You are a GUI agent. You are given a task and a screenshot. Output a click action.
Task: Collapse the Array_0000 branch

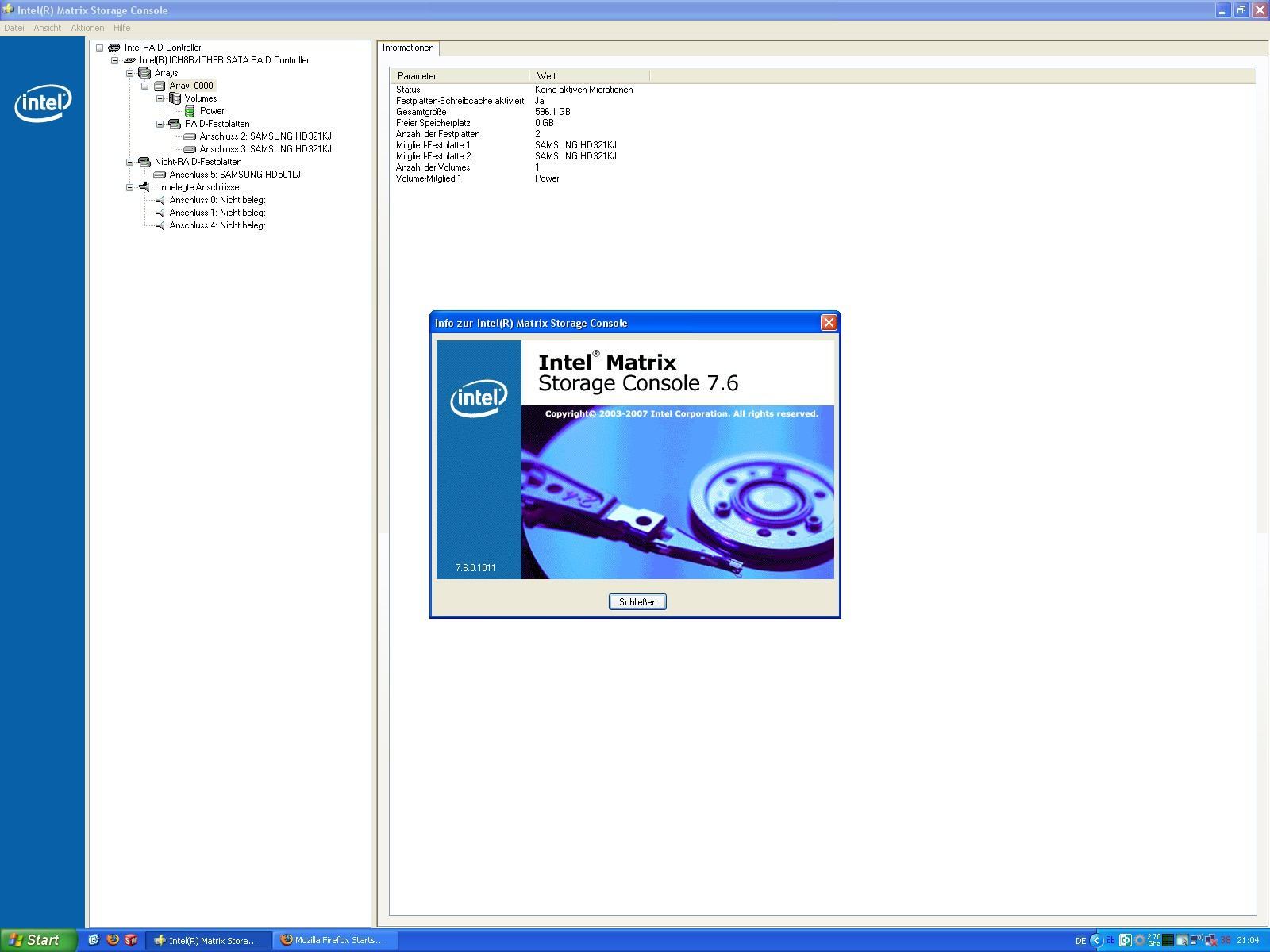coord(144,86)
